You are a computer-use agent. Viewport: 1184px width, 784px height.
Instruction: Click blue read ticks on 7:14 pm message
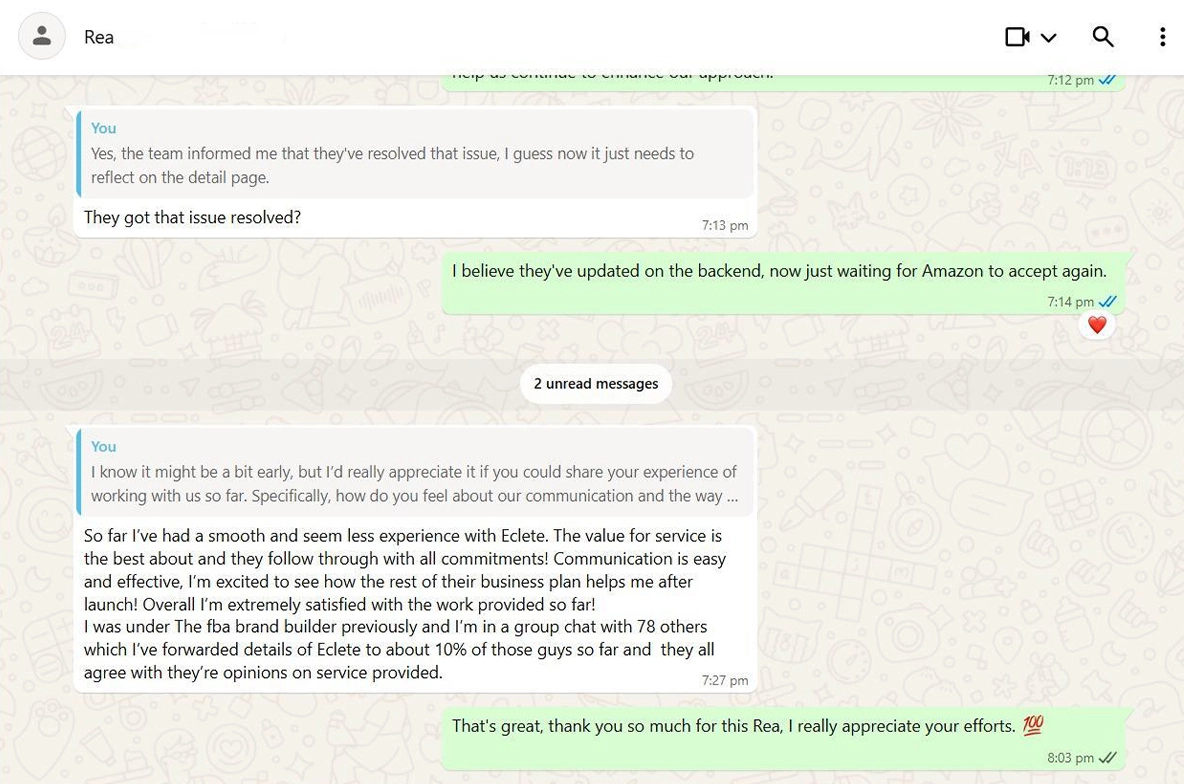coord(1108,302)
